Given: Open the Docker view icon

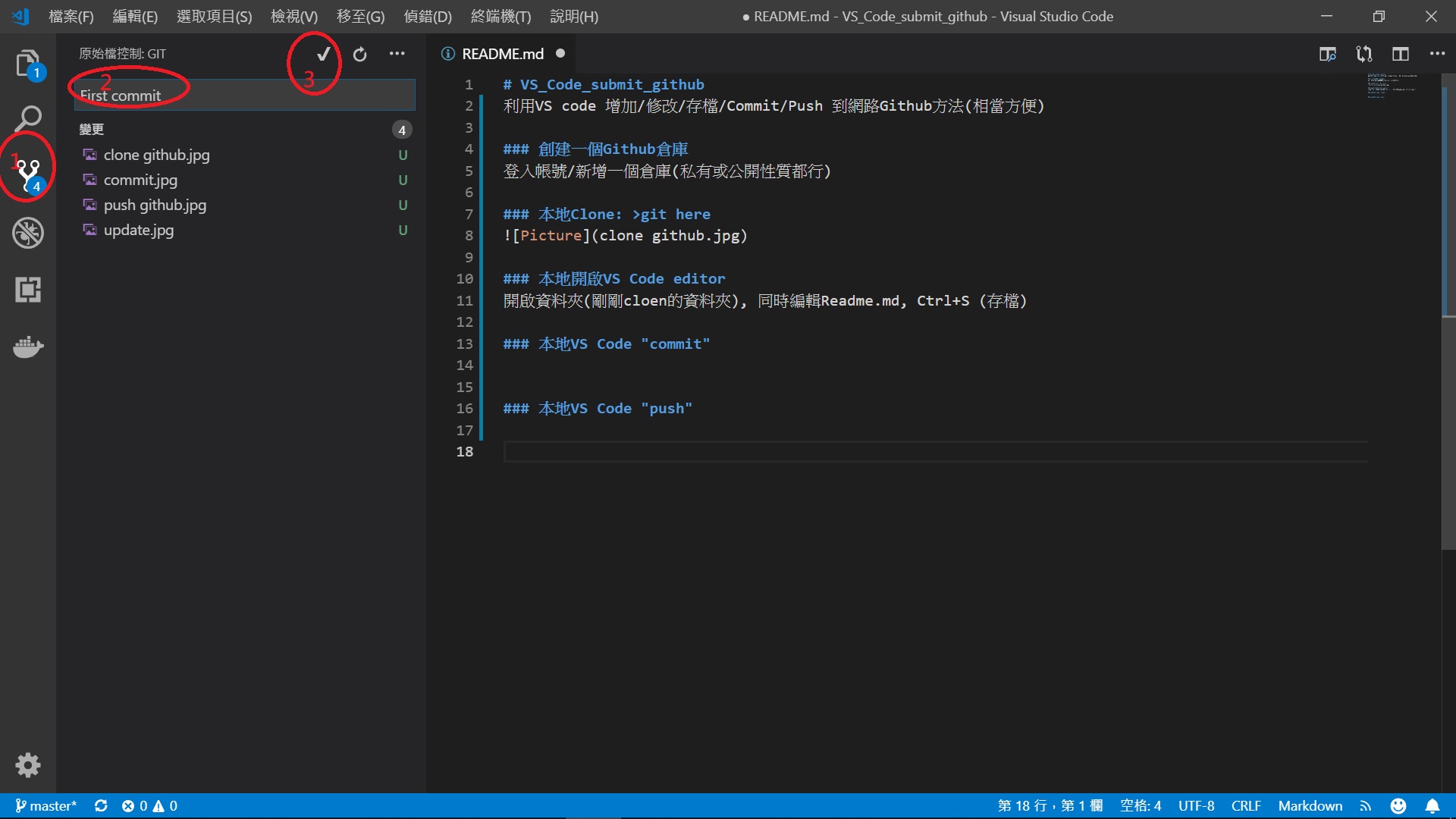Looking at the screenshot, I should click(x=28, y=347).
